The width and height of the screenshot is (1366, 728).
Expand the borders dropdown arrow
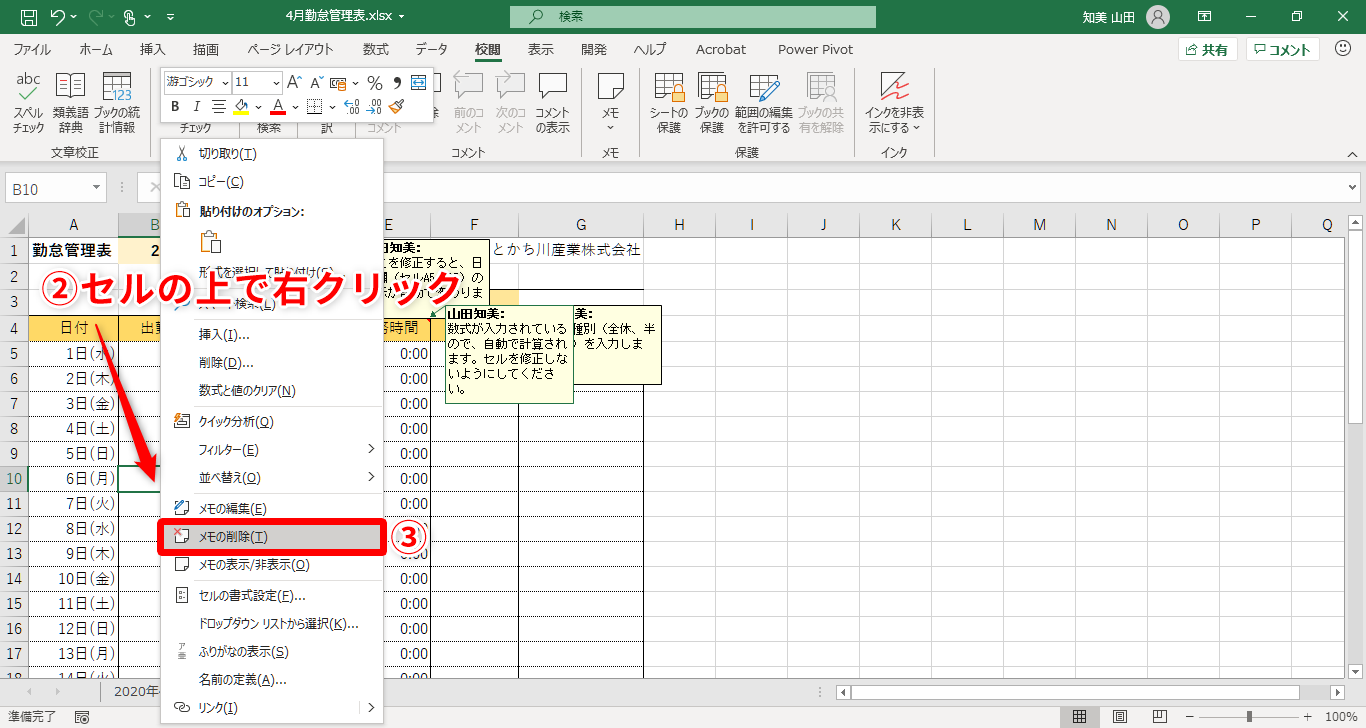332,107
